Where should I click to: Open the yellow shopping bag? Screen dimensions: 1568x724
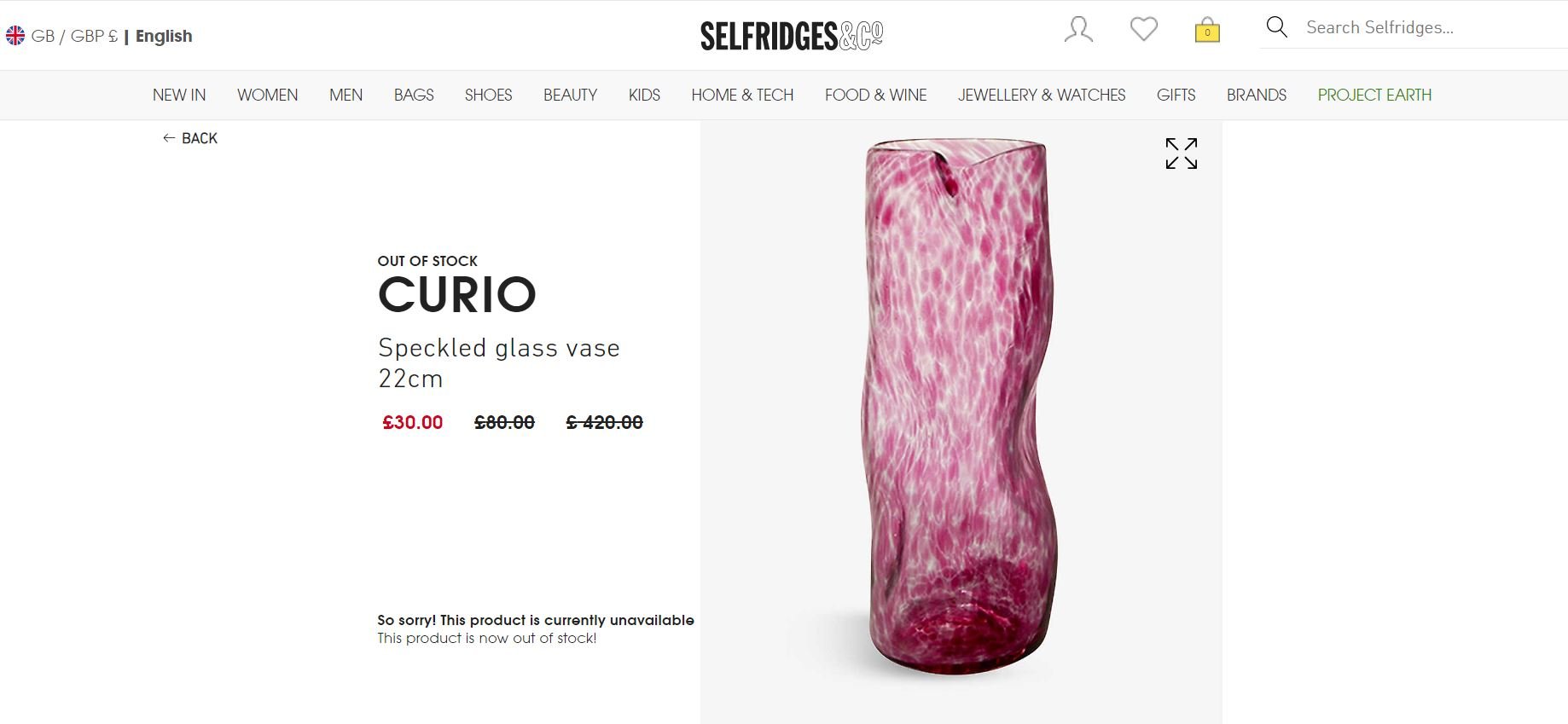[1207, 30]
